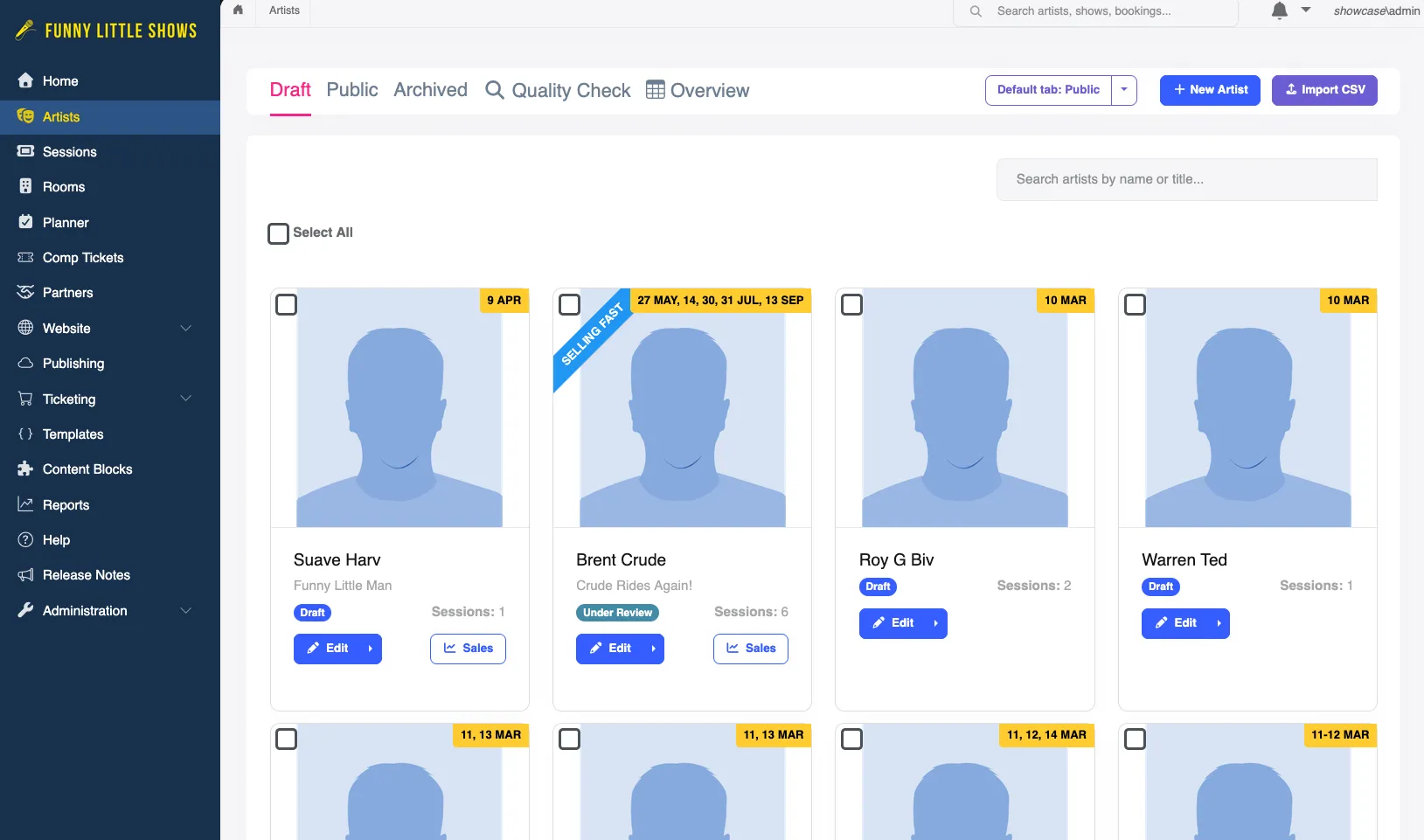Open the Overview tab
Image resolution: width=1424 pixels, height=840 pixels.
click(x=698, y=90)
